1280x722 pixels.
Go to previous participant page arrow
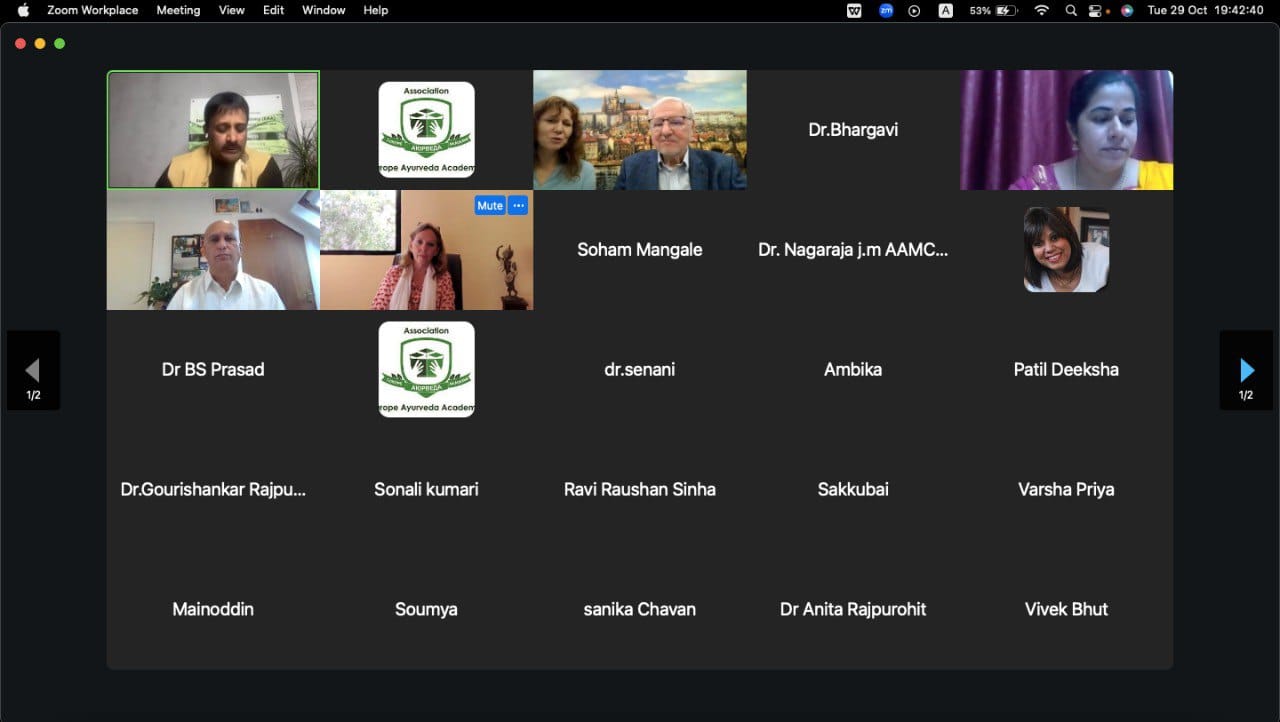(x=33, y=371)
